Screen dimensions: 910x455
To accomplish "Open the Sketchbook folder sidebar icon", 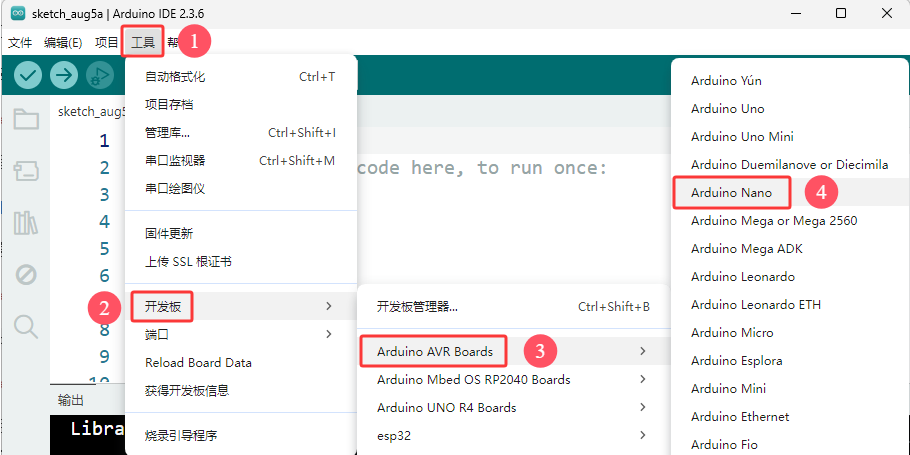I will (x=26, y=119).
